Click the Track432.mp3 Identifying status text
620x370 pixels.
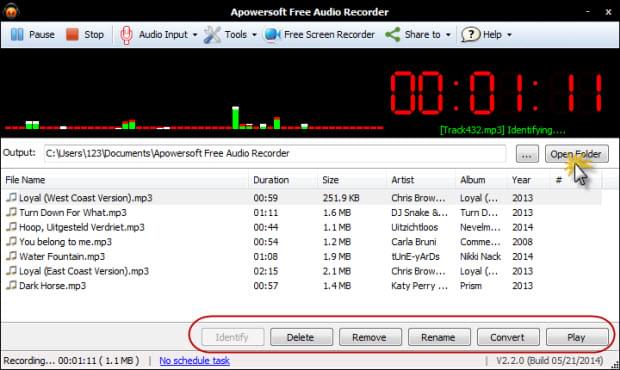[x=503, y=130]
